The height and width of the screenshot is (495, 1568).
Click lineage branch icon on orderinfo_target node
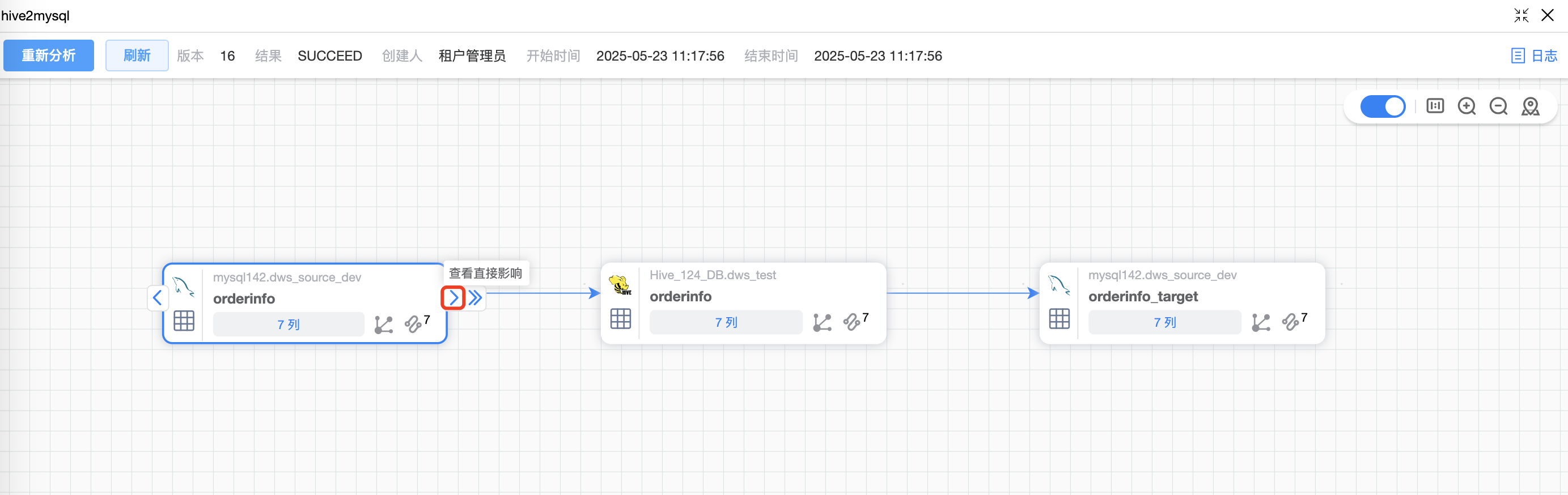coord(1261,323)
